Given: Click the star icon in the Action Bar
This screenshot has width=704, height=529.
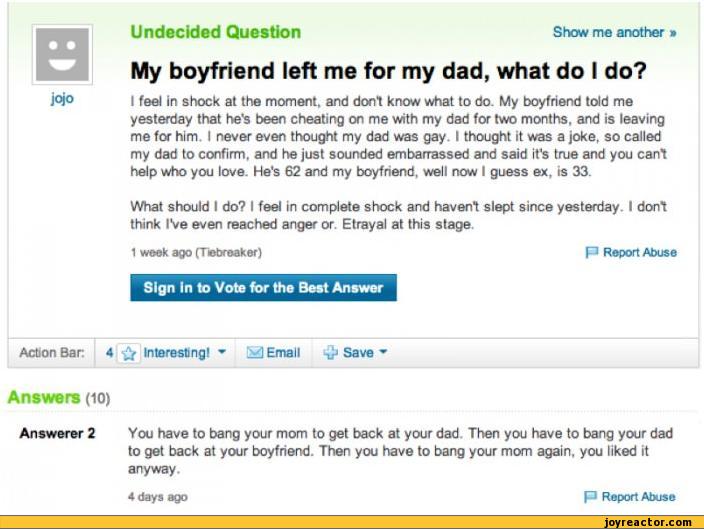Looking at the screenshot, I should [x=128, y=353].
